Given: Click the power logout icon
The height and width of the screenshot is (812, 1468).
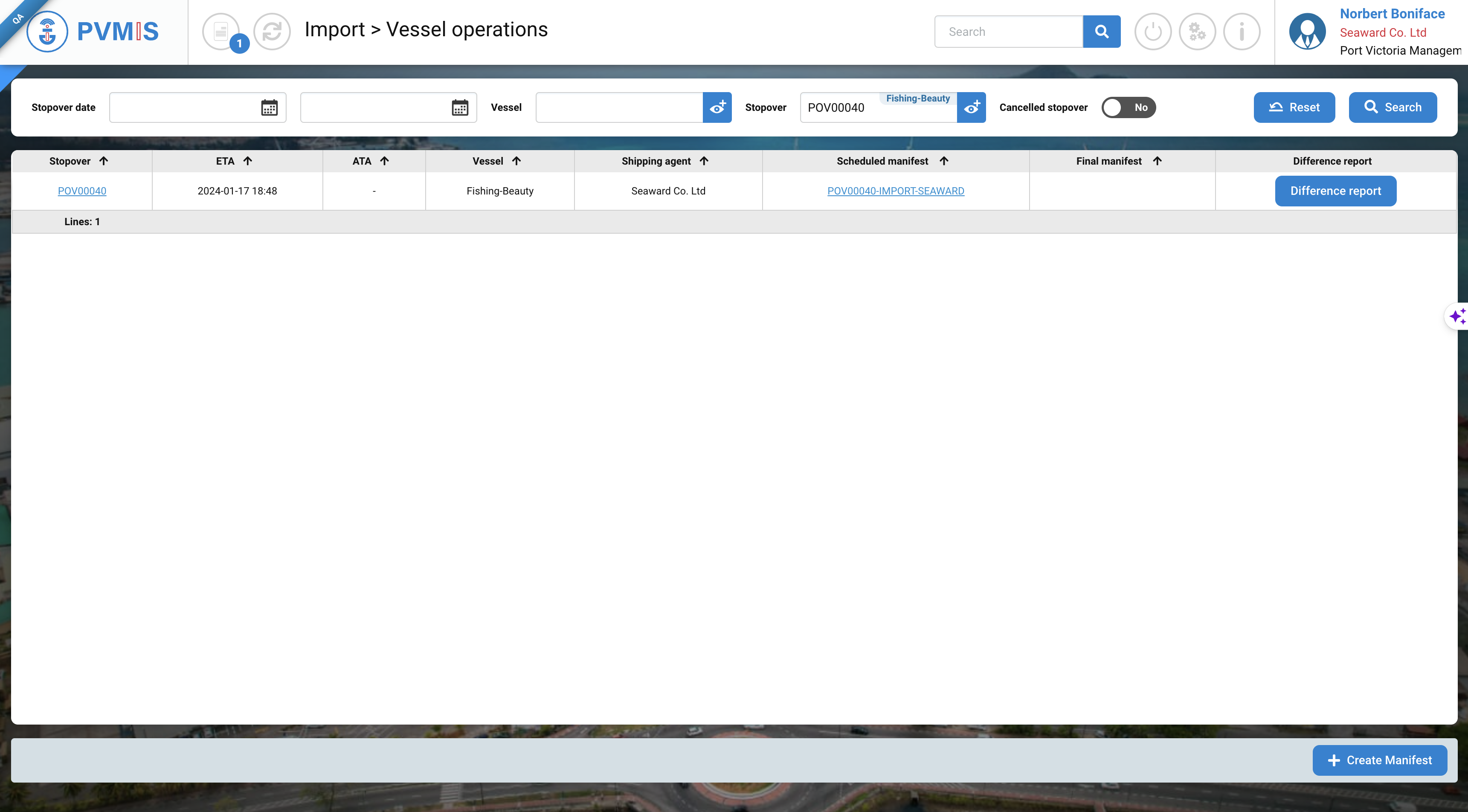Looking at the screenshot, I should pyautogui.click(x=1152, y=31).
